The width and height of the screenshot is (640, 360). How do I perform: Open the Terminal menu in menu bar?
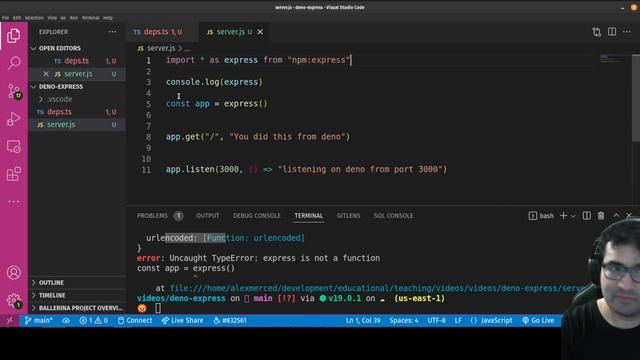pyautogui.click(x=90, y=18)
